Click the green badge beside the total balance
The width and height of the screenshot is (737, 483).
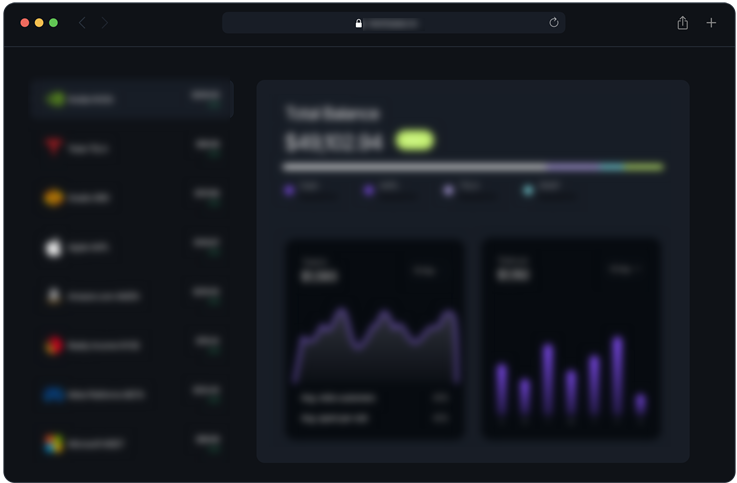[414, 141]
